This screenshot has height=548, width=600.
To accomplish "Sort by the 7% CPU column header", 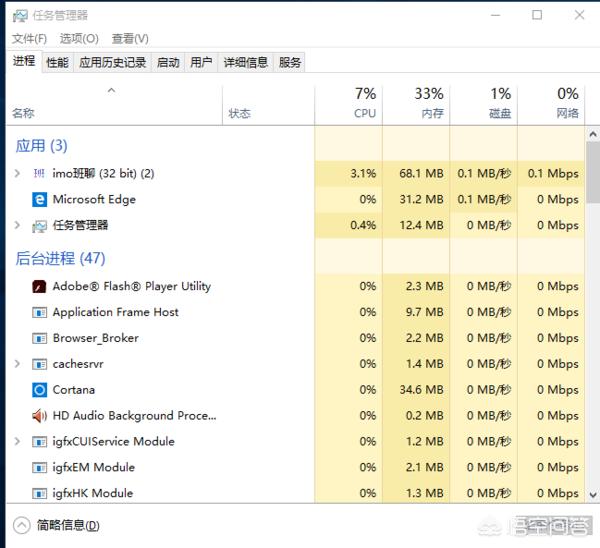I will [x=349, y=105].
